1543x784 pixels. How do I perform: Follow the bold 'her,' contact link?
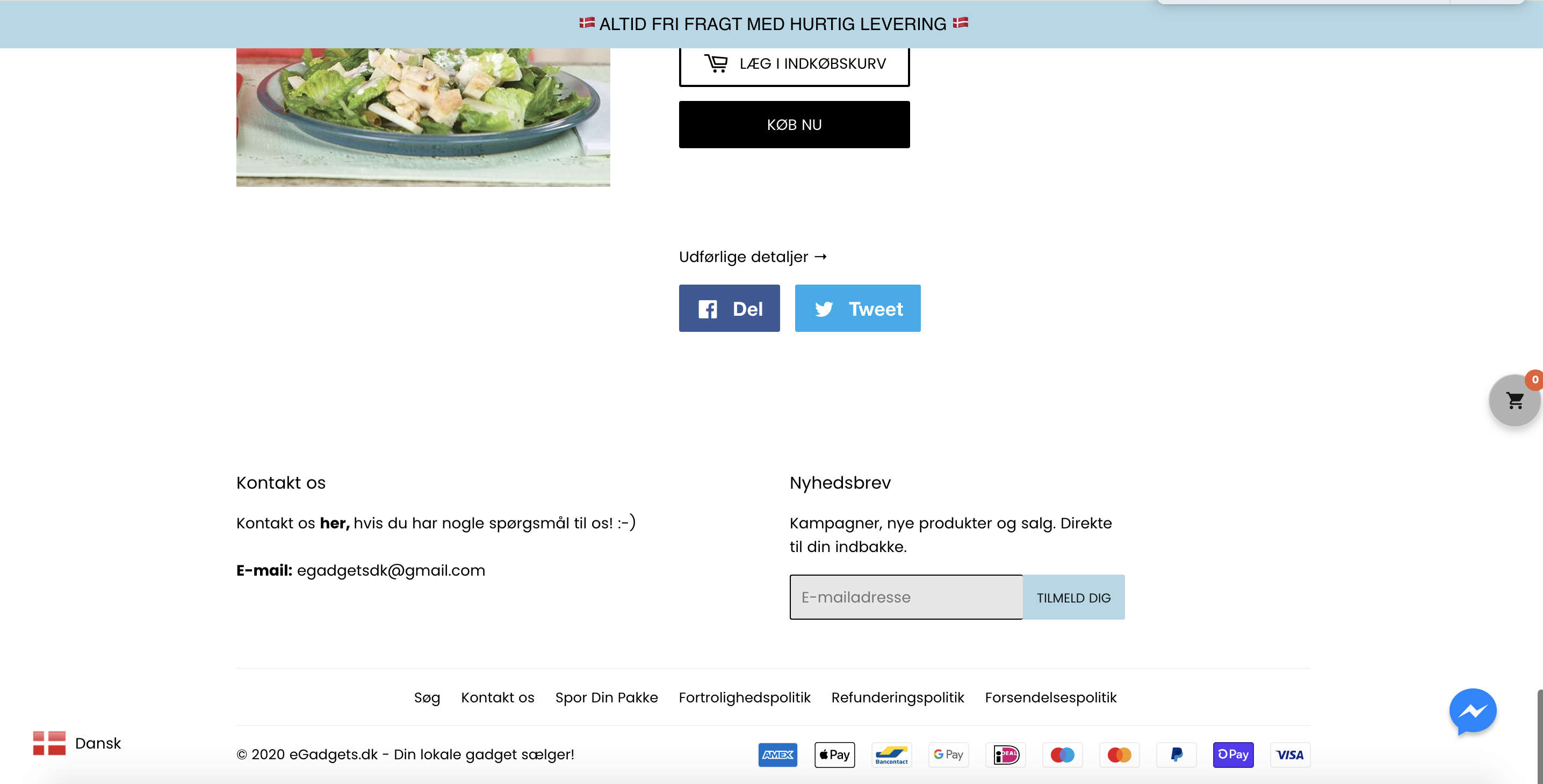point(334,523)
